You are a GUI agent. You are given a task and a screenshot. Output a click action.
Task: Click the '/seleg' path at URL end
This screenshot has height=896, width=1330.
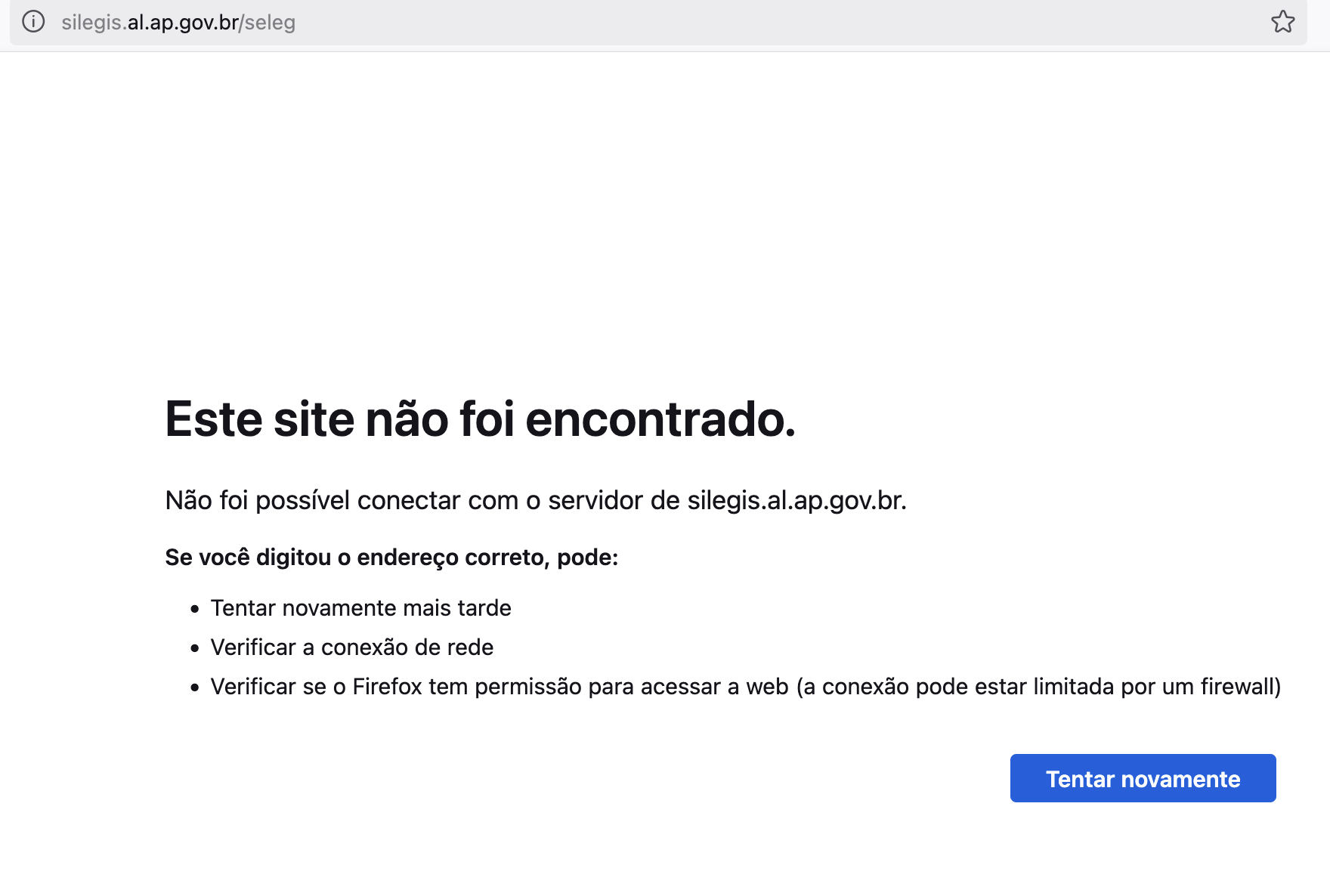[x=268, y=23]
